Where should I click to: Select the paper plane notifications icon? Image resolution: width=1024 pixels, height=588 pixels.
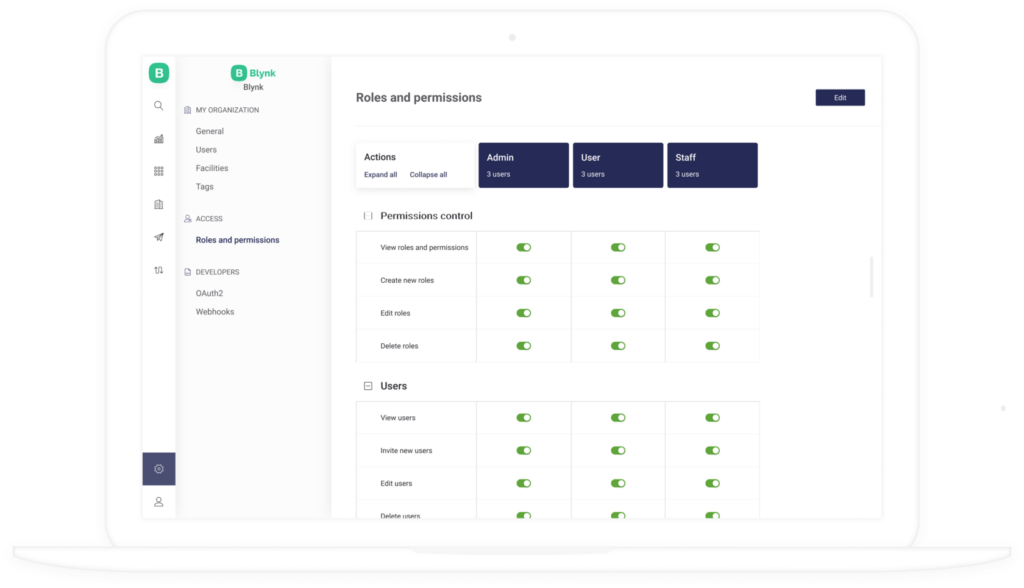click(x=158, y=237)
